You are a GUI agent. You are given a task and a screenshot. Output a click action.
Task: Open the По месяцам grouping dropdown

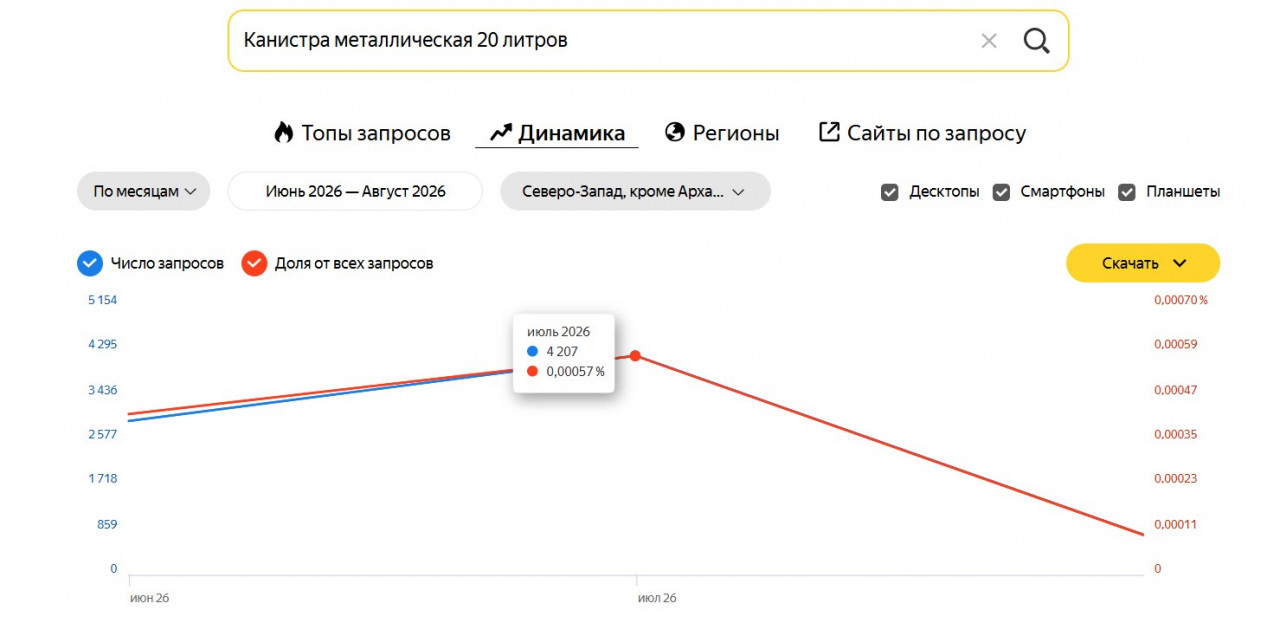pyautogui.click(x=144, y=191)
